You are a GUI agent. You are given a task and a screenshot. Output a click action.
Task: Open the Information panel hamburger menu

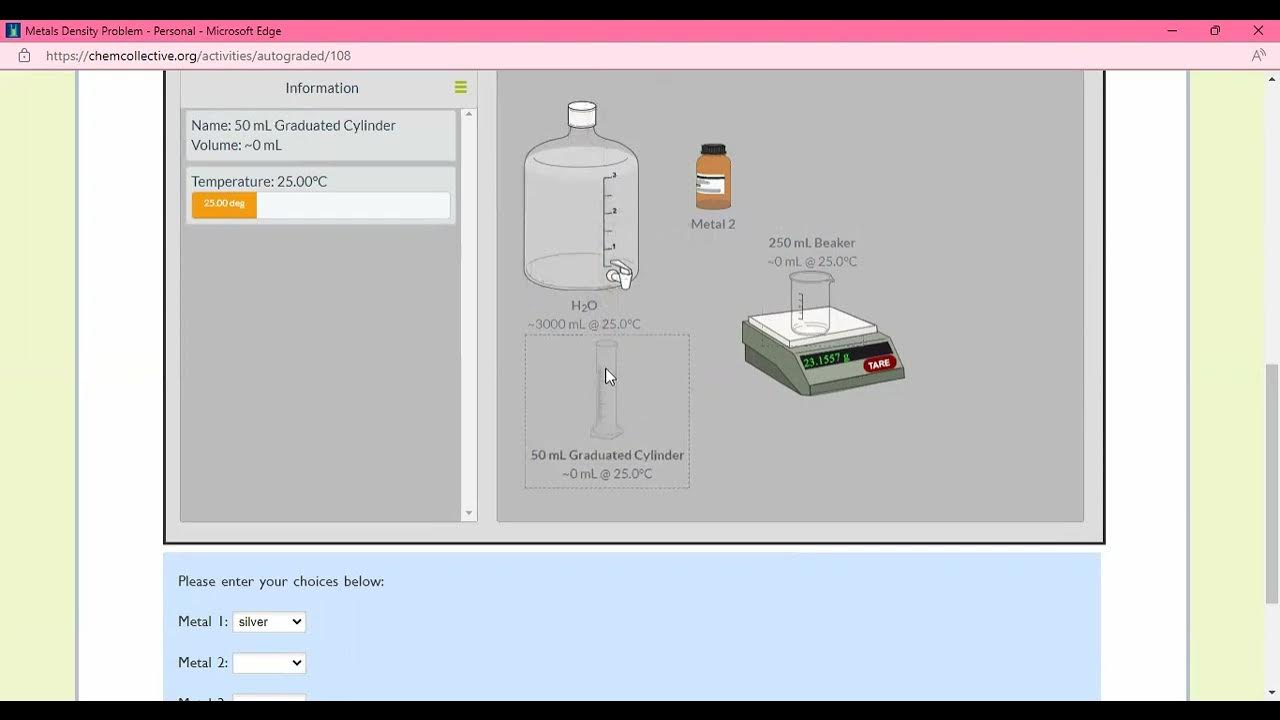pyautogui.click(x=460, y=88)
